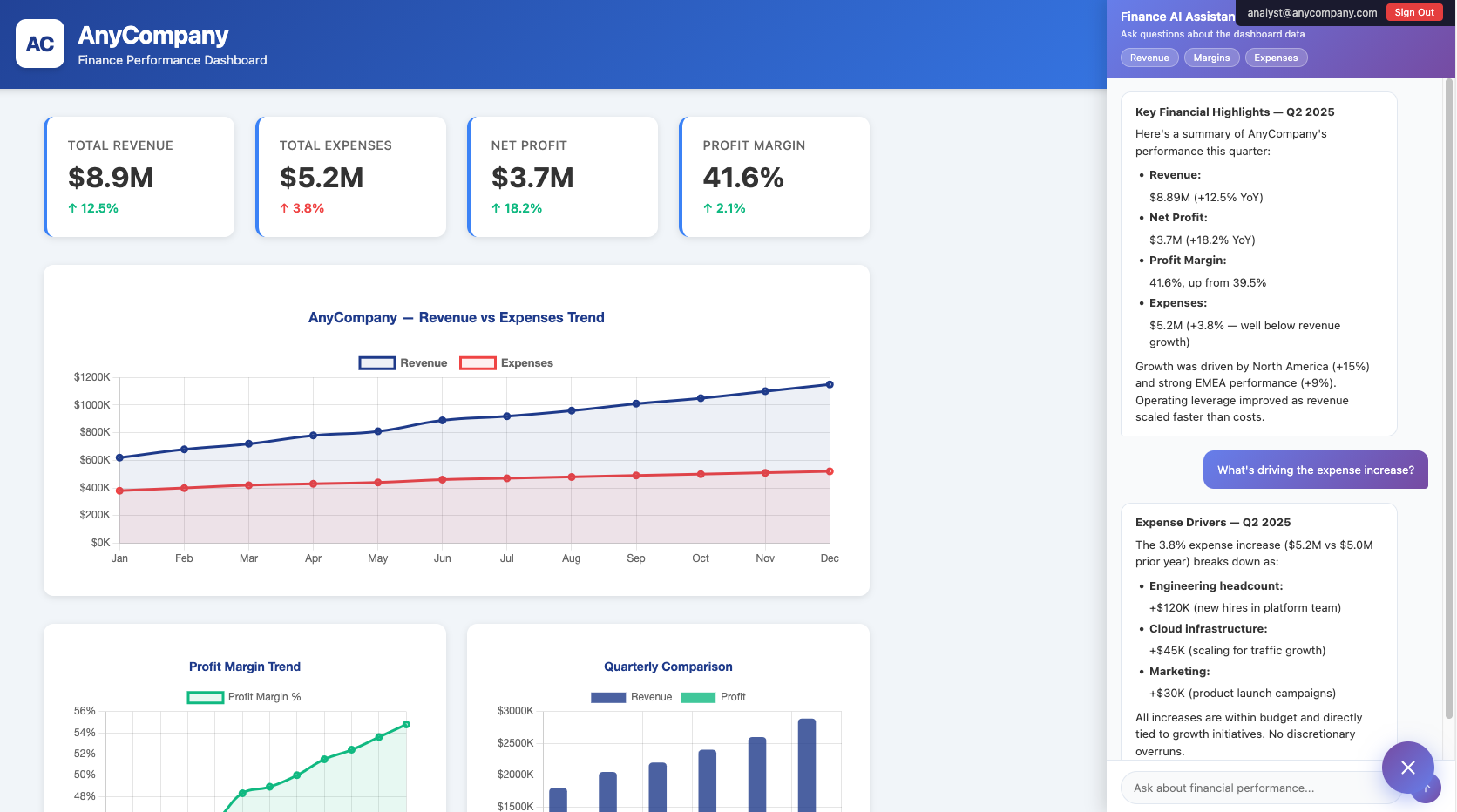Click 41.6%, up from 39.5% text

click(1208, 282)
